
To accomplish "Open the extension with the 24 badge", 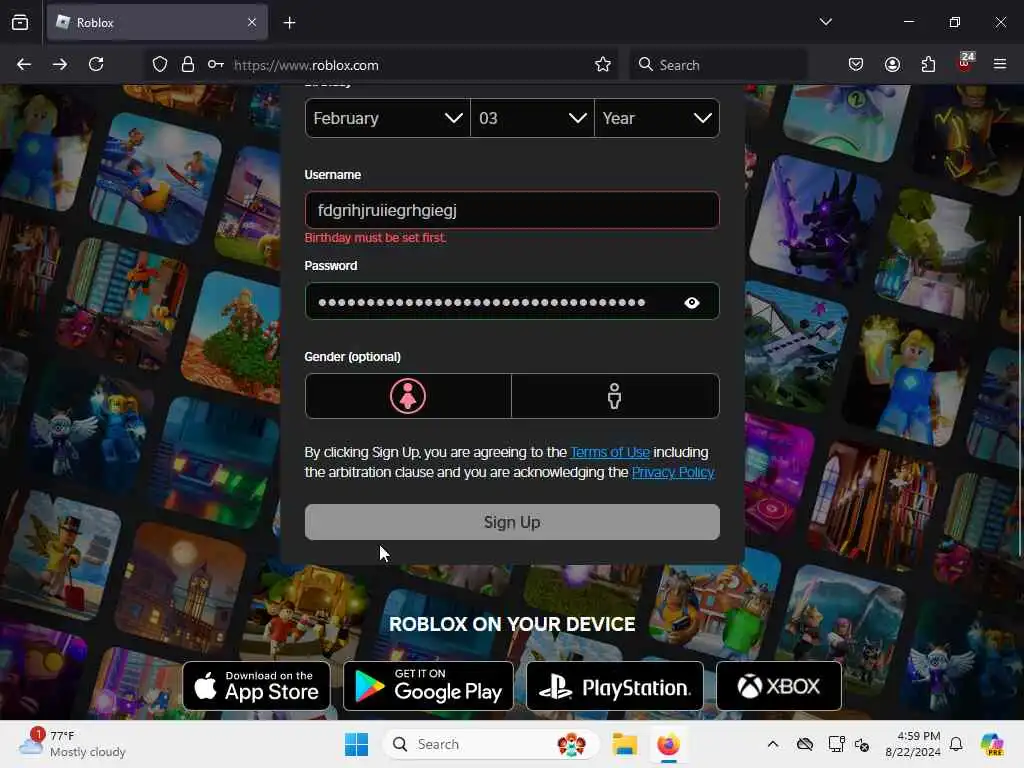I will (965, 63).
